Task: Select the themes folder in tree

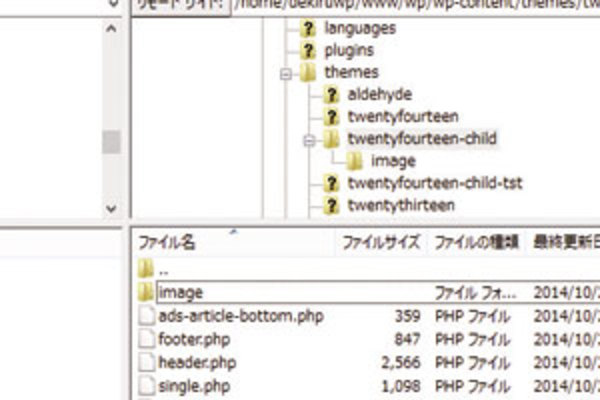Action: 351,73
